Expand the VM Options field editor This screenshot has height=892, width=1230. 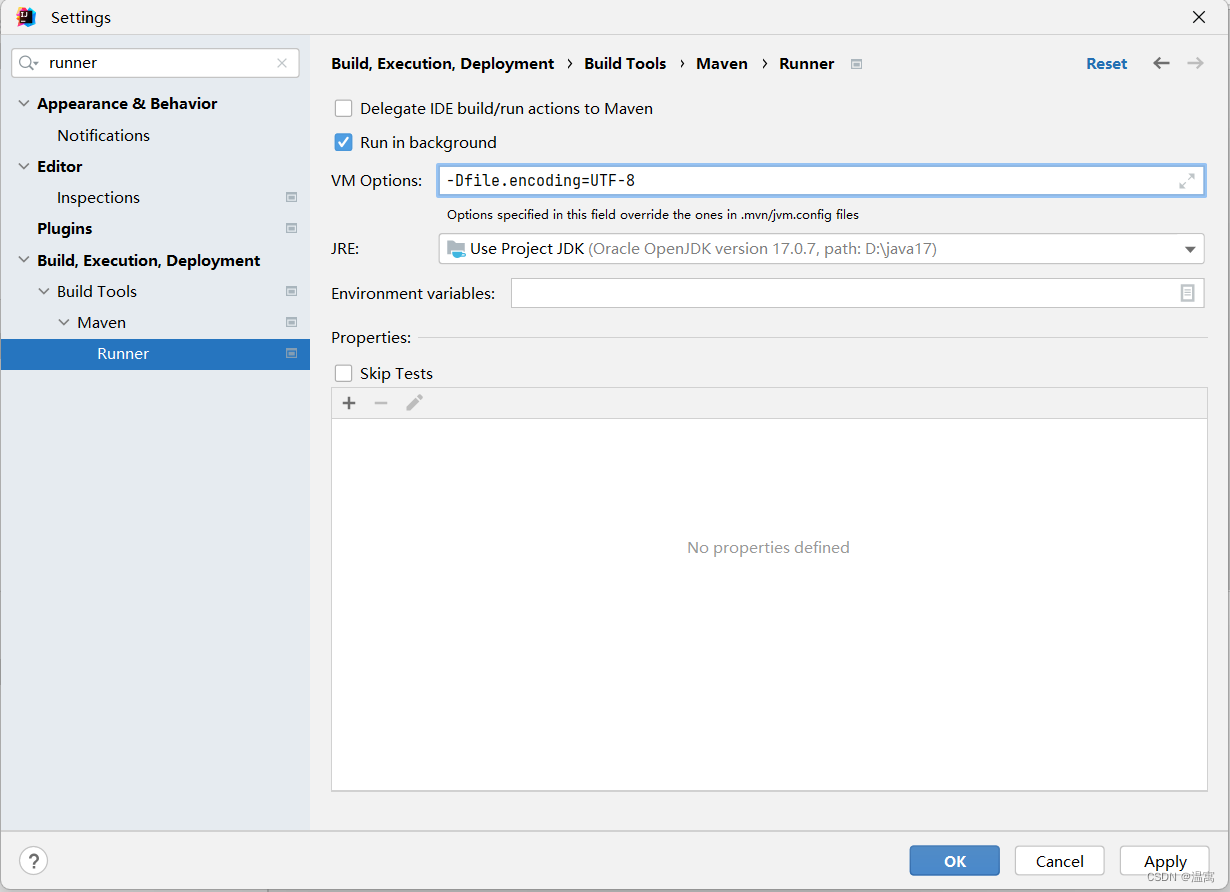[1187, 181]
